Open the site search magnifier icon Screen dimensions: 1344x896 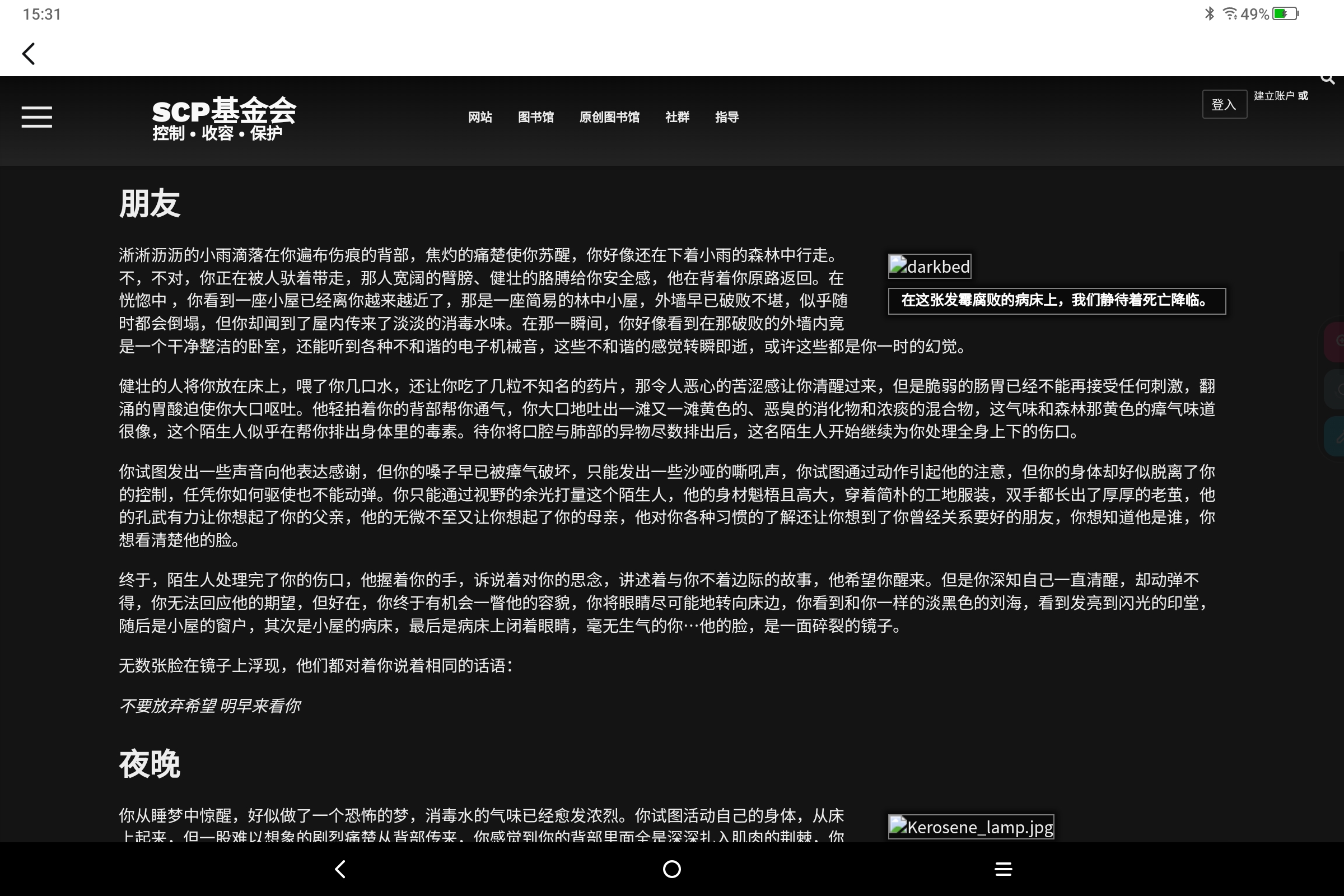click(x=1327, y=78)
